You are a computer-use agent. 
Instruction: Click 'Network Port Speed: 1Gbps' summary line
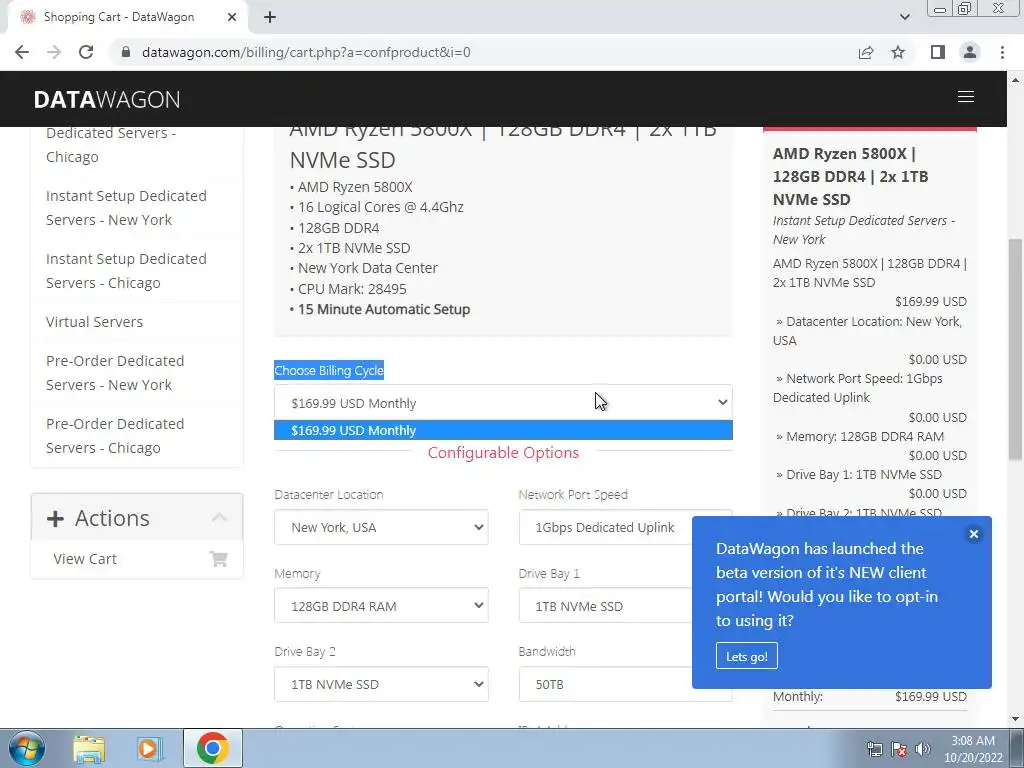tap(858, 388)
